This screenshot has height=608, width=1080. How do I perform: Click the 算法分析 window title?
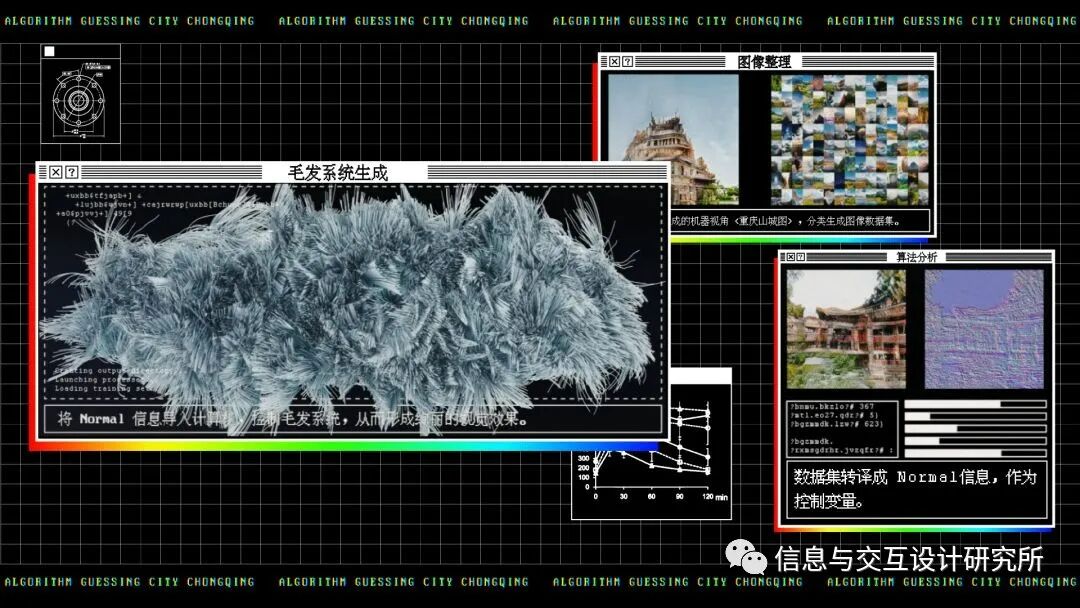point(916,257)
